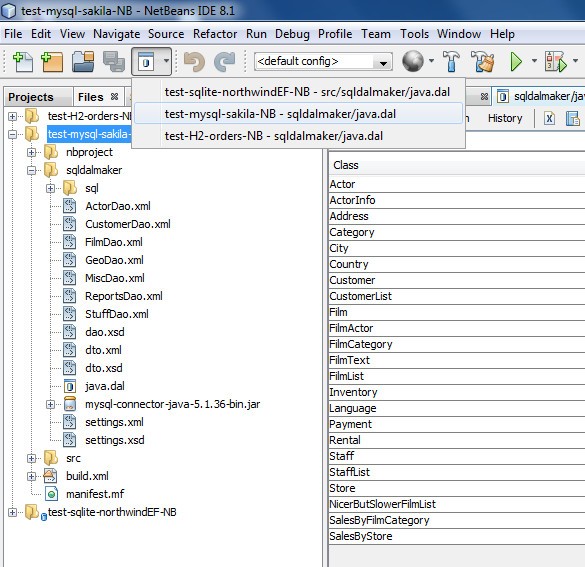Select CustomerDao.xml in the file tree
This screenshot has width=585, height=567.
point(128,224)
